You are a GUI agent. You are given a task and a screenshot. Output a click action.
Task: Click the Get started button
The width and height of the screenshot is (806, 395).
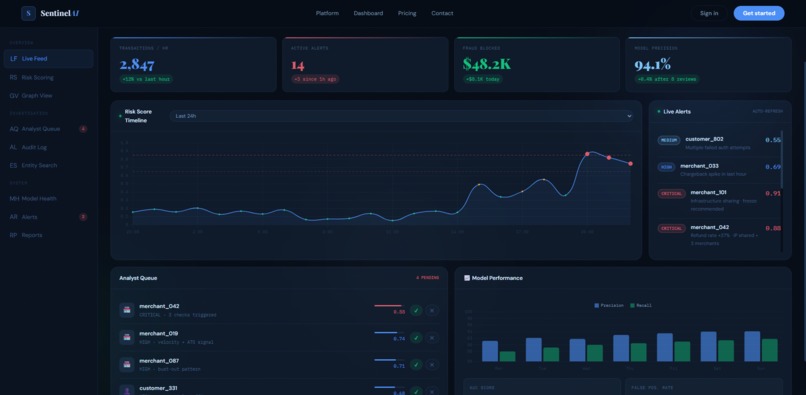[x=759, y=13]
